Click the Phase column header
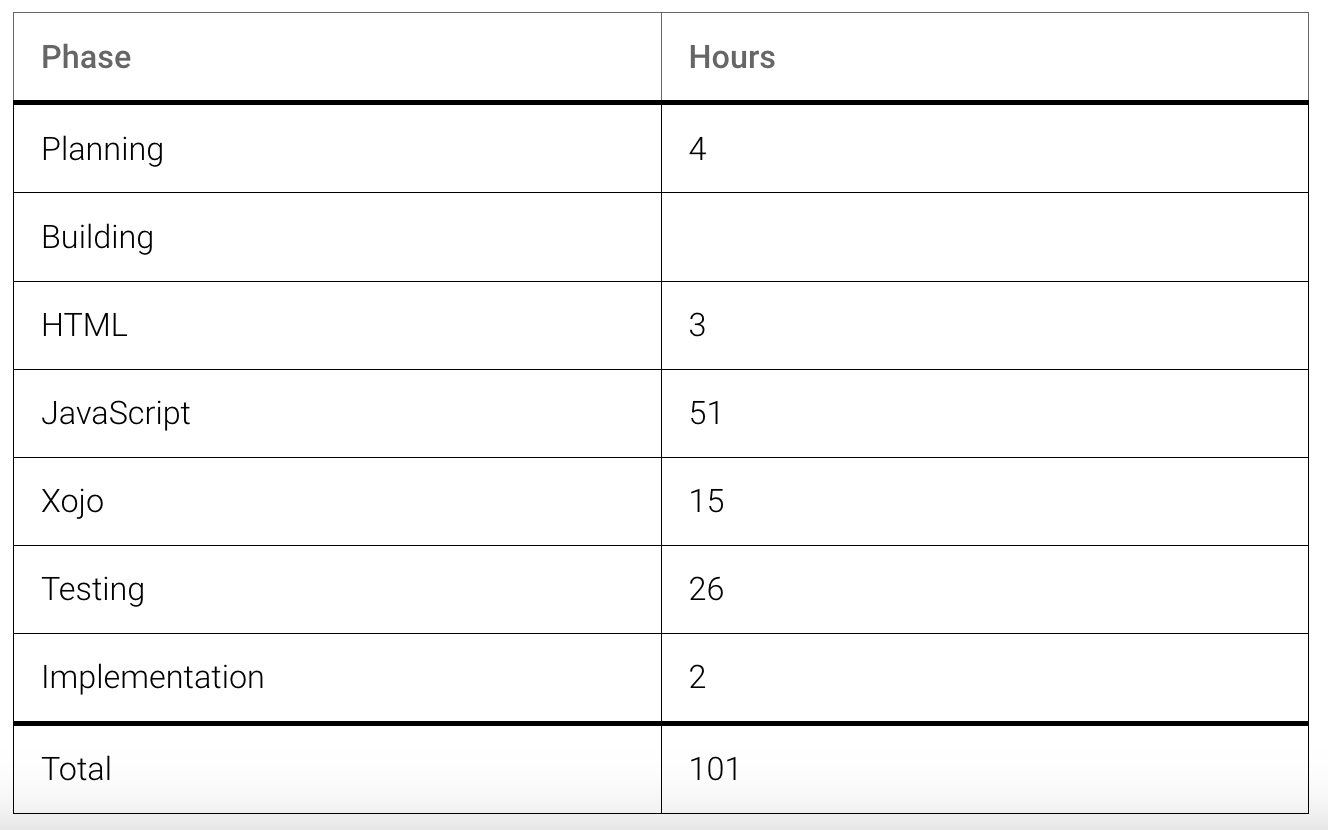1328x830 pixels. (86, 57)
